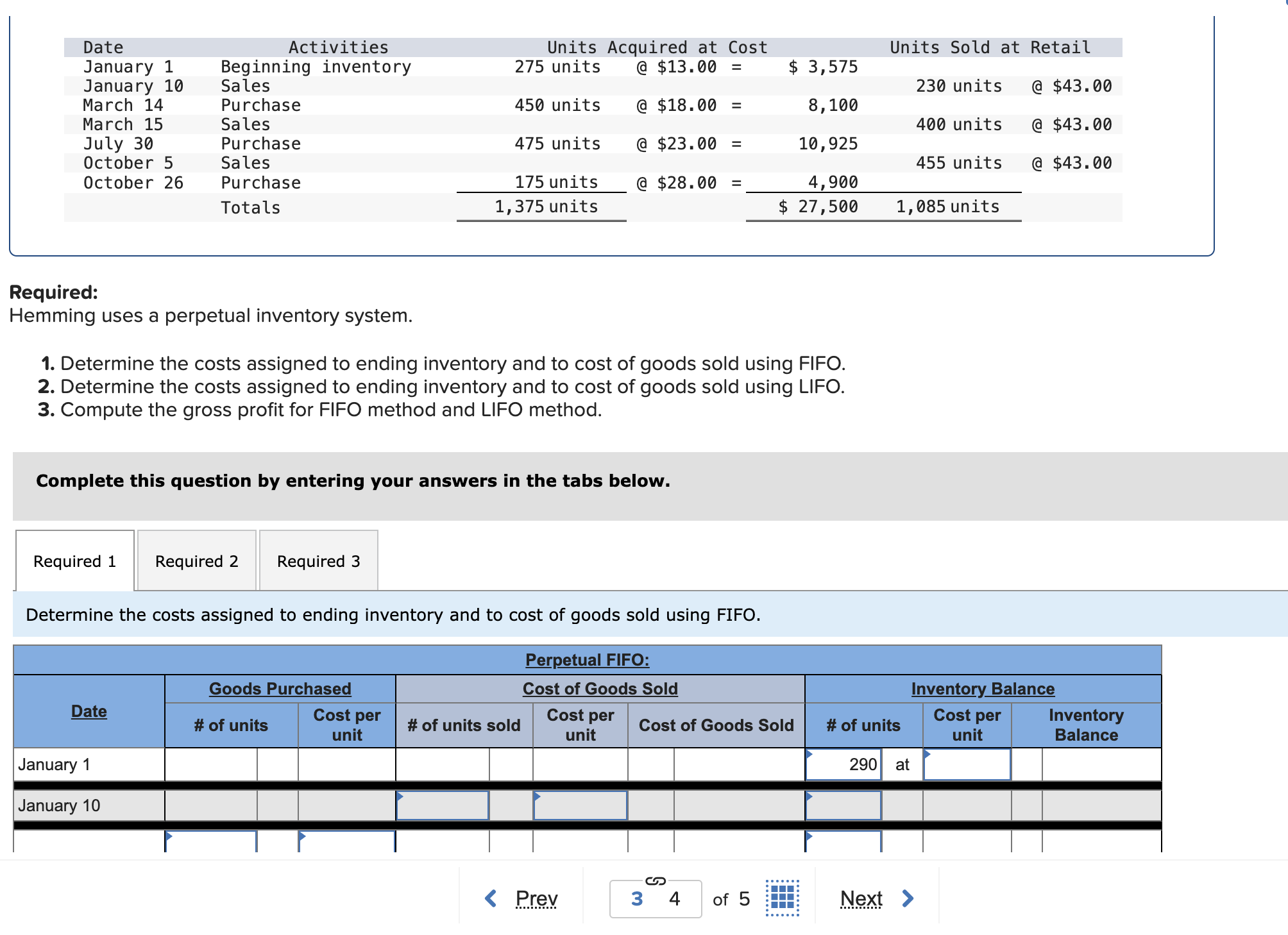Click January 1 inventory cost per unit field
This screenshot has height=935, width=1288.
coord(967,764)
